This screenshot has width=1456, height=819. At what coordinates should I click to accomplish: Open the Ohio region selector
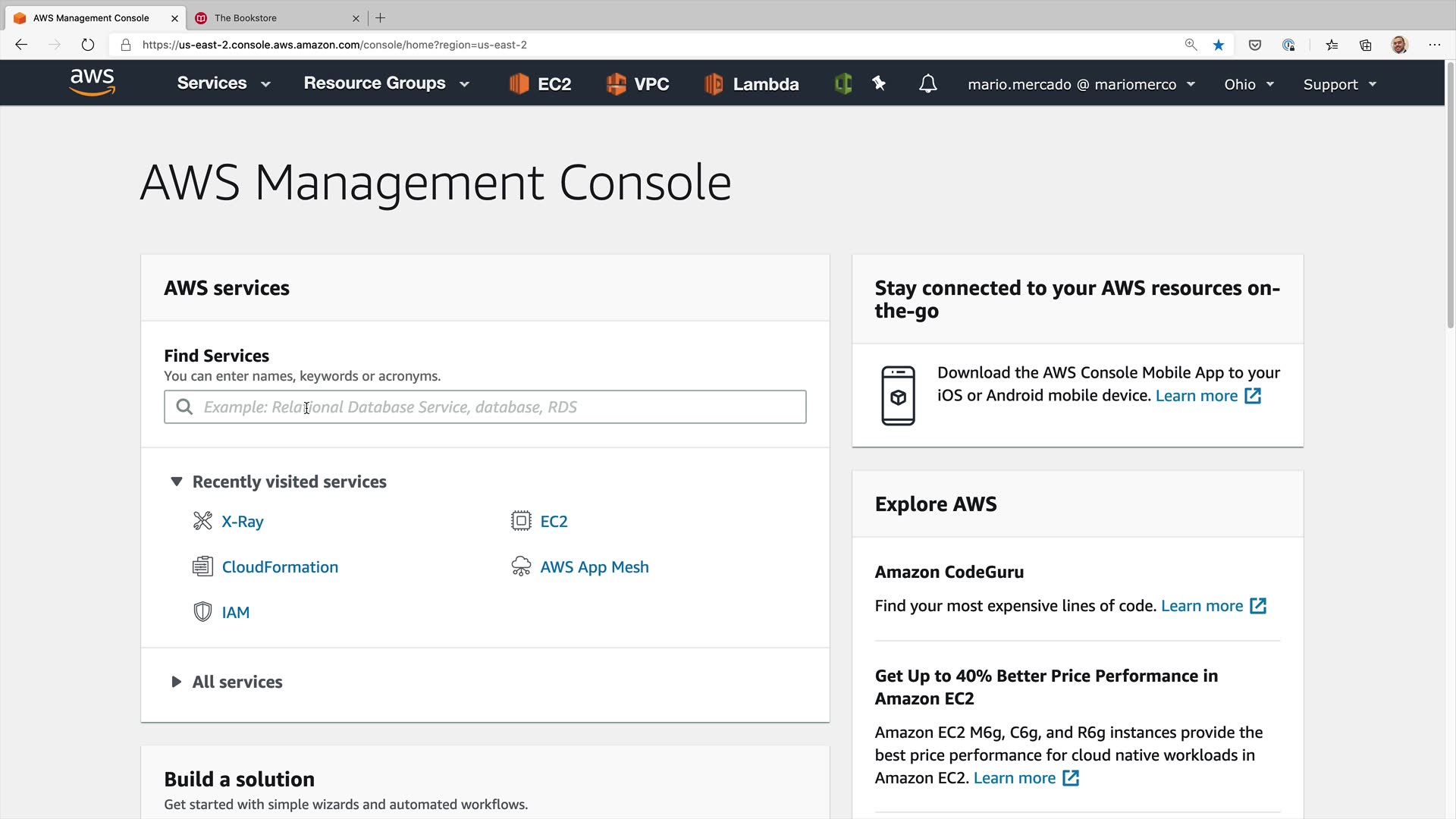[1248, 84]
